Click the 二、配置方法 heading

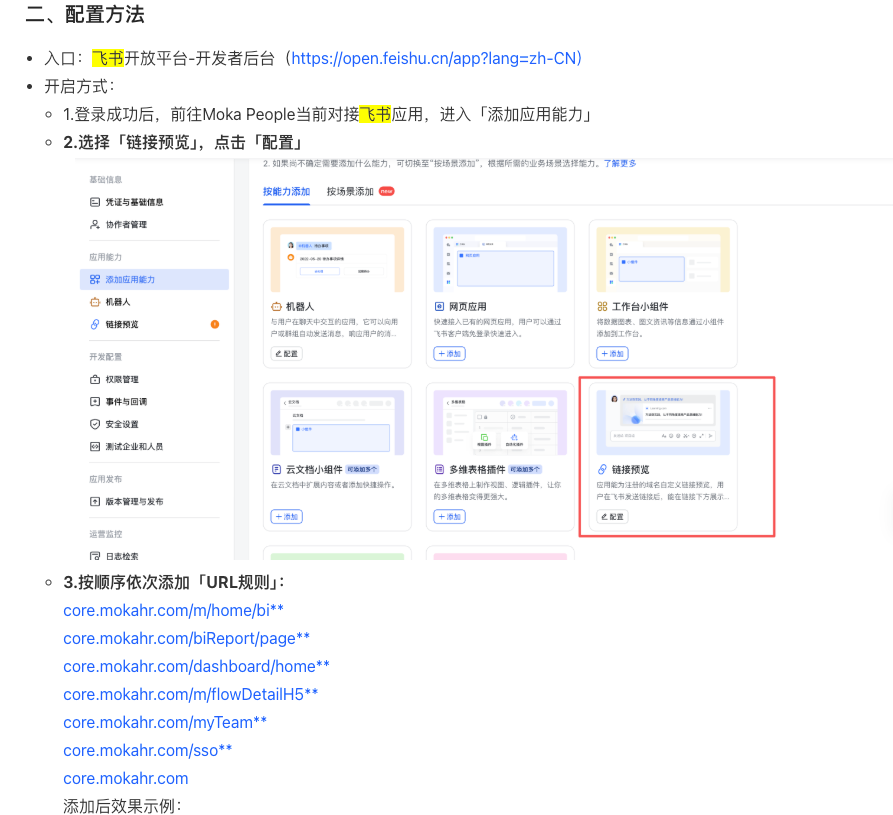85,14
